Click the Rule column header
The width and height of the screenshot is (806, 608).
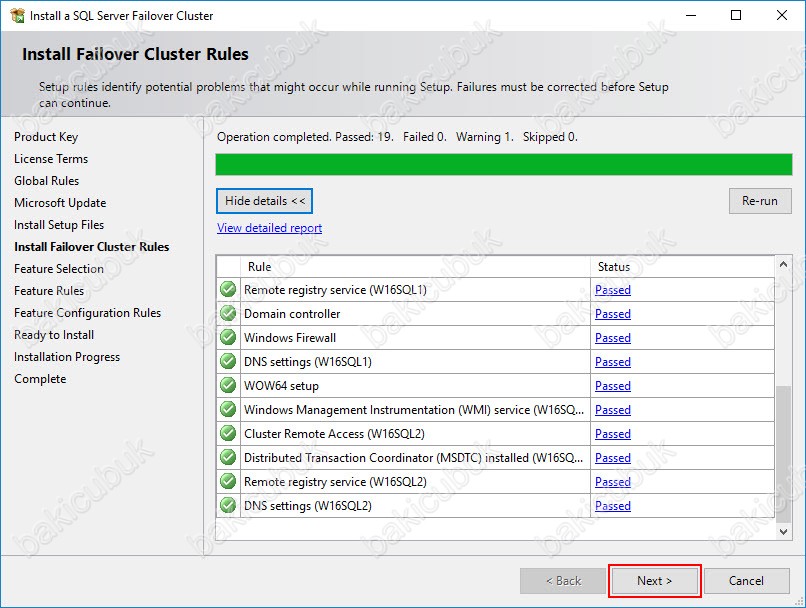(x=415, y=267)
